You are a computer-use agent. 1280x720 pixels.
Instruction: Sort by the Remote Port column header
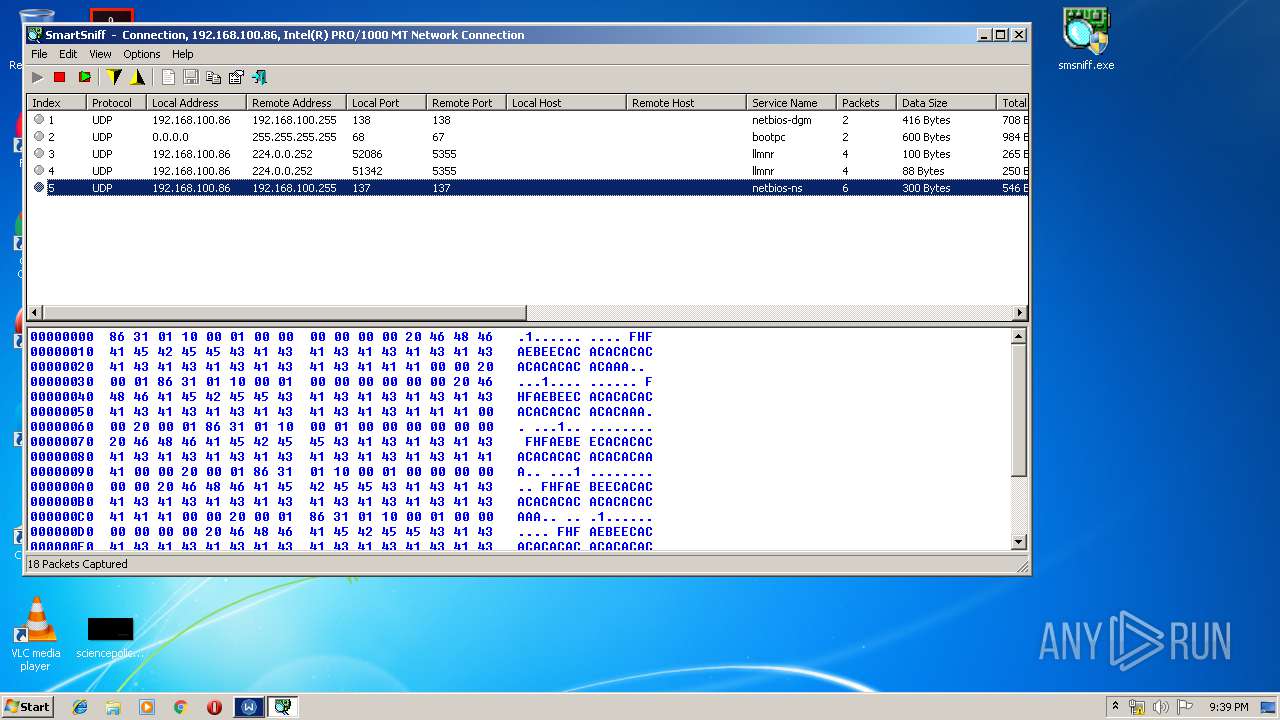click(466, 103)
